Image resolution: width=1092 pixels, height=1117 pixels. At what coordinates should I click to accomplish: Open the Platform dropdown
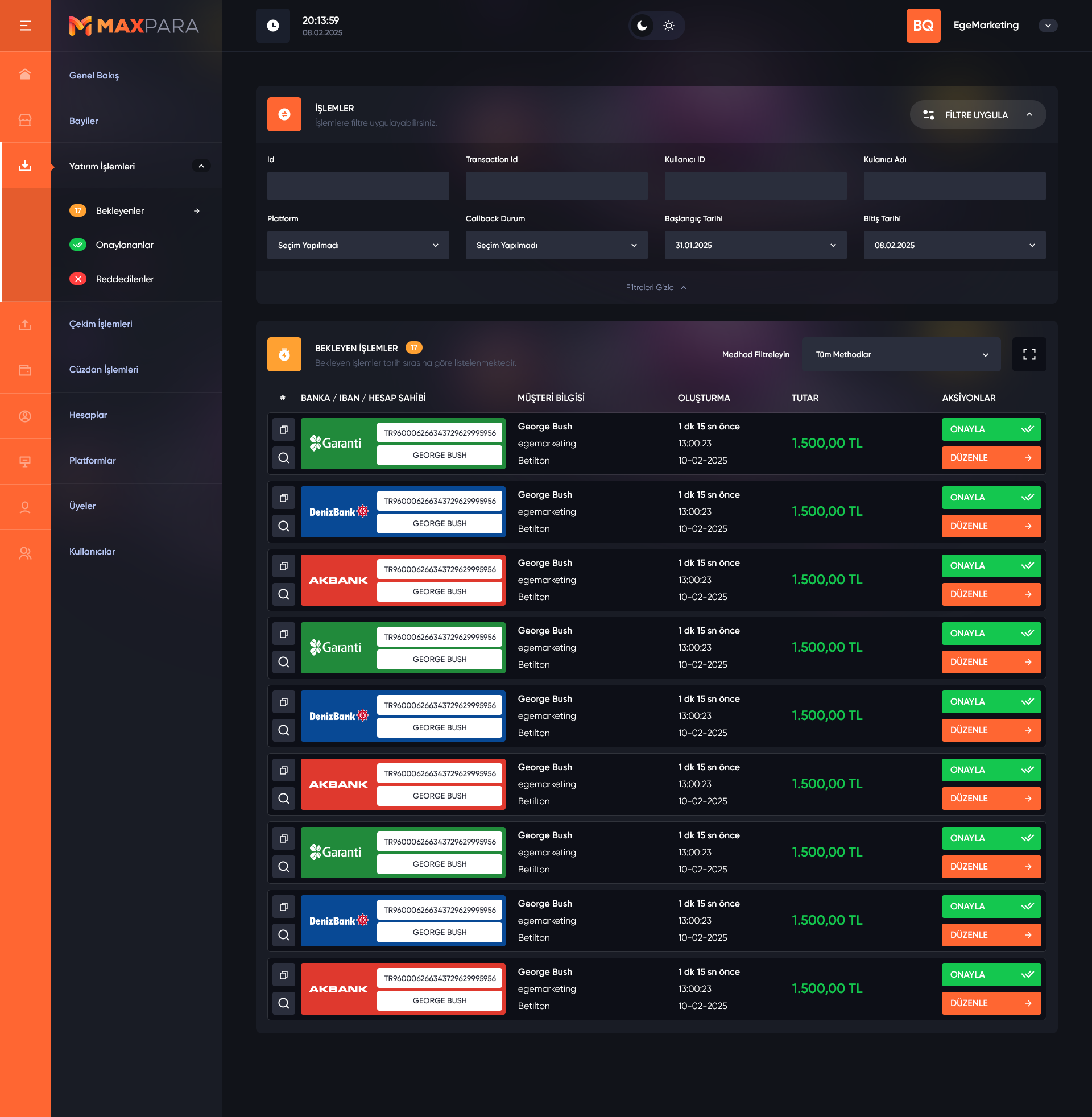click(x=358, y=245)
